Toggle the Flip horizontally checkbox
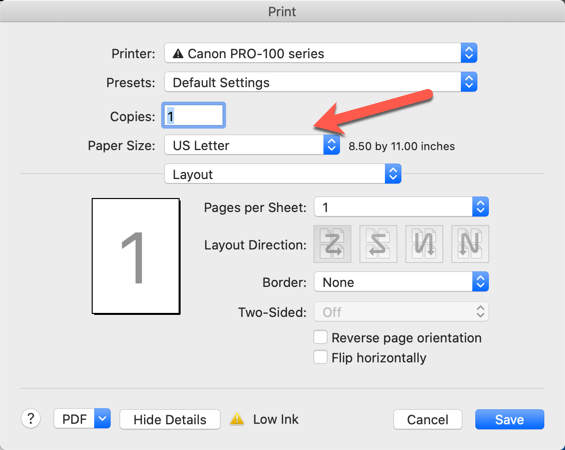 320,357
